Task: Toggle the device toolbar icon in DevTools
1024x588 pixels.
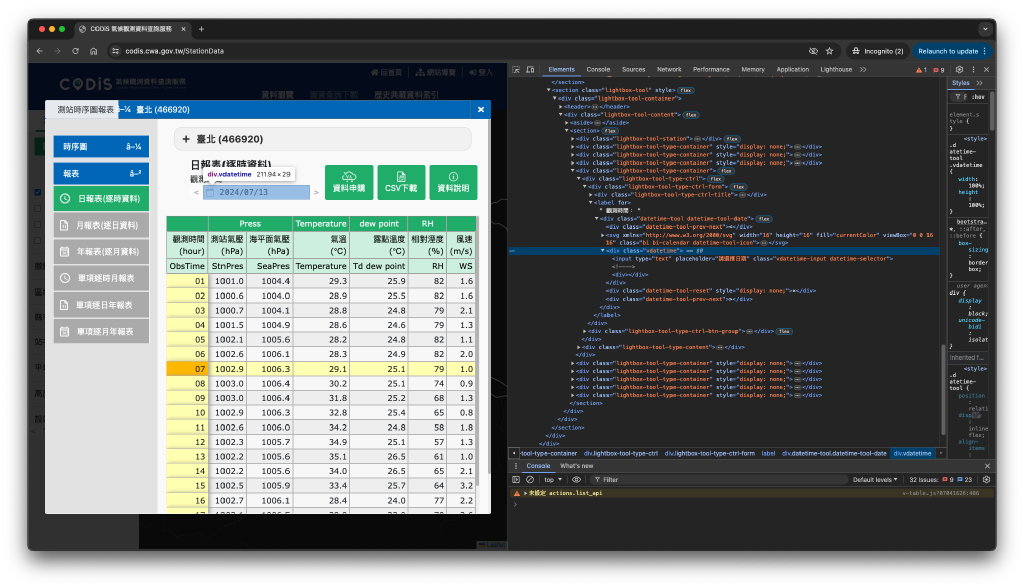Action: tap(532, 69)
